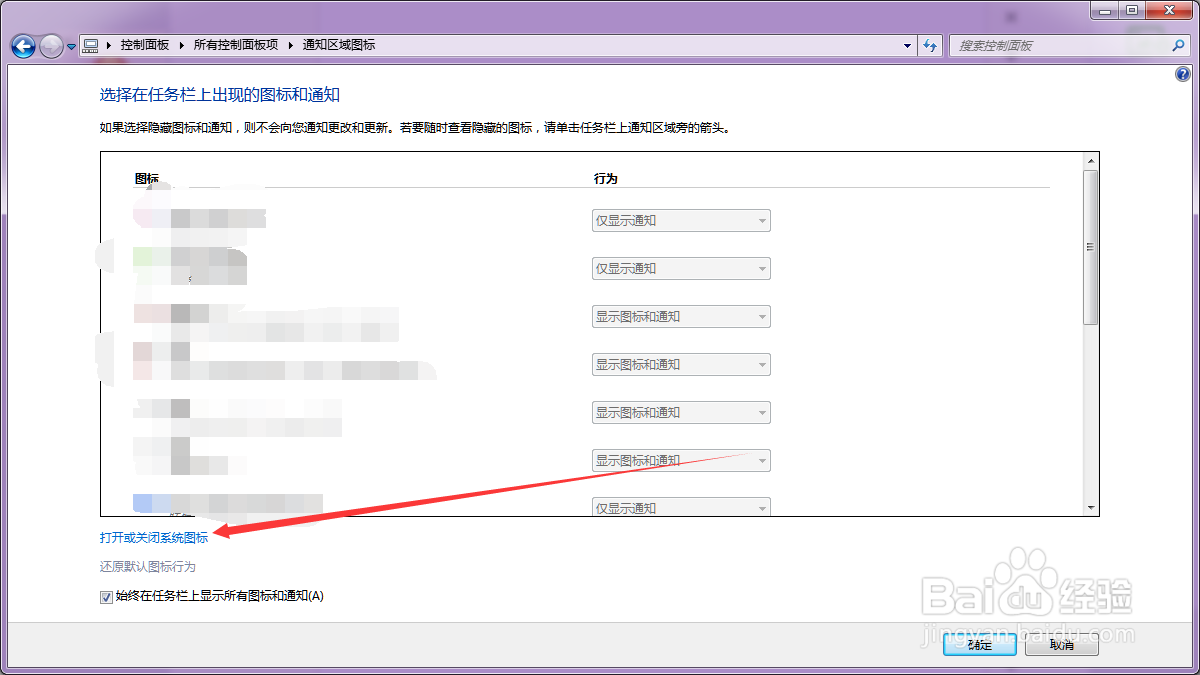Screen dimensions: 1200x675
Task: Click the scrollbar up arrow in the list
Action: pos(1090,160)
